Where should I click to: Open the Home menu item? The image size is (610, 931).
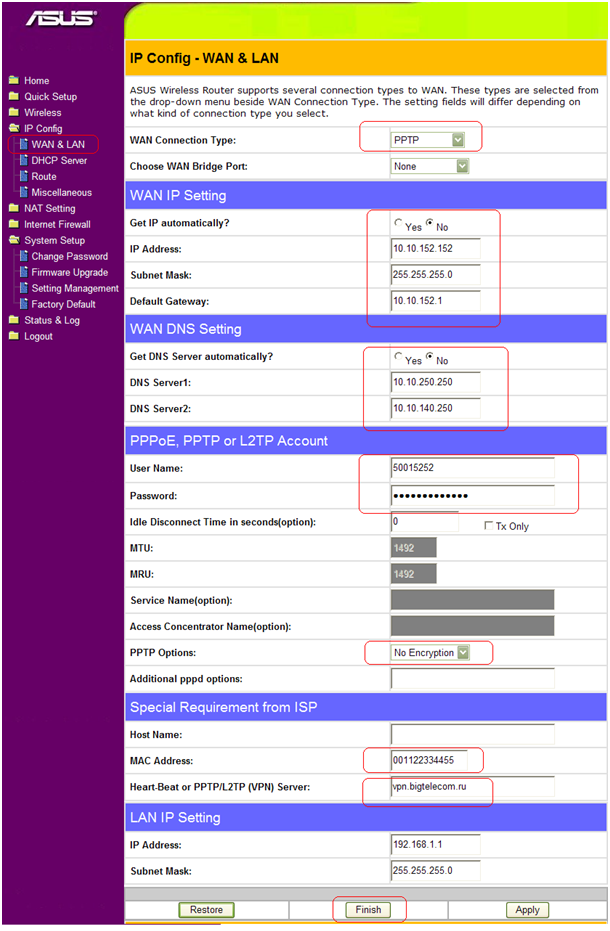pyautogui.click(x=37, y=81)
